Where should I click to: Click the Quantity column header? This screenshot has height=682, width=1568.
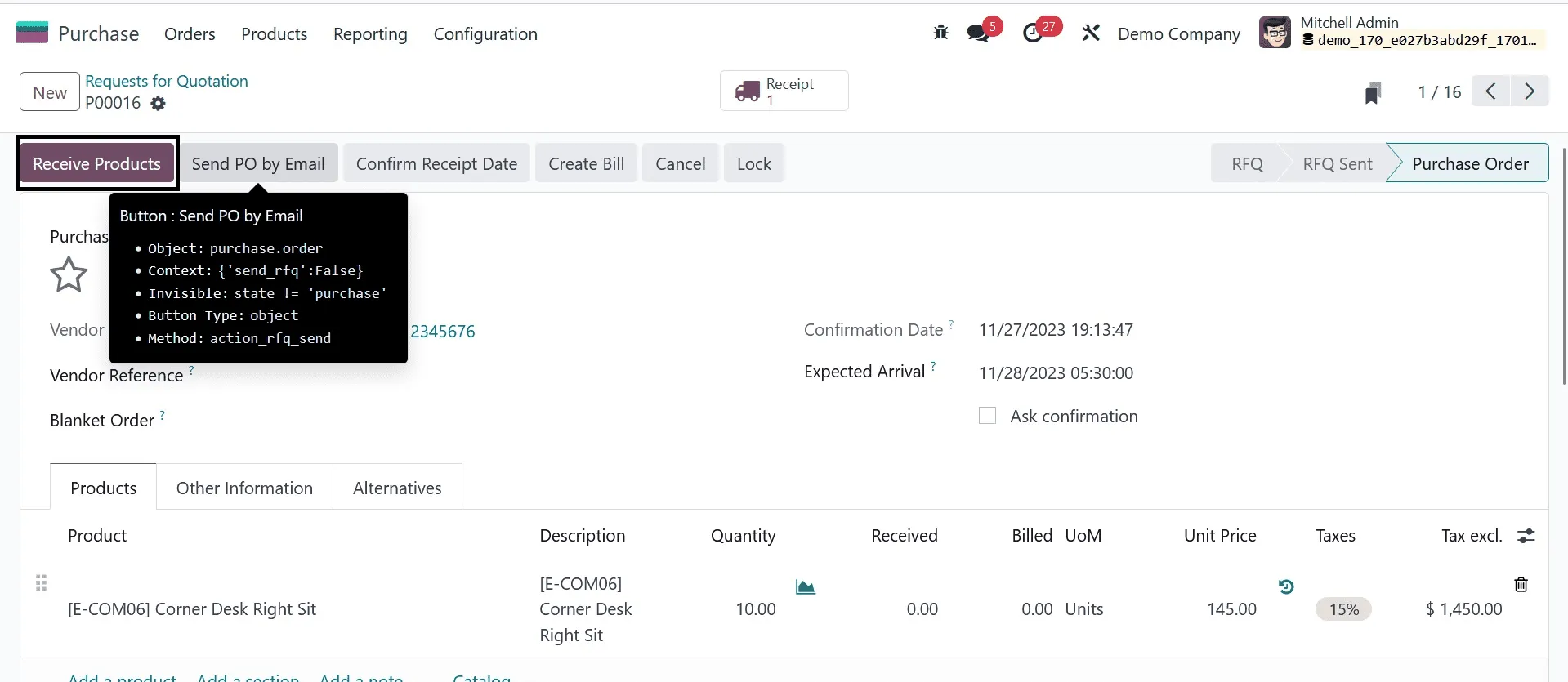tap(743, 536)
